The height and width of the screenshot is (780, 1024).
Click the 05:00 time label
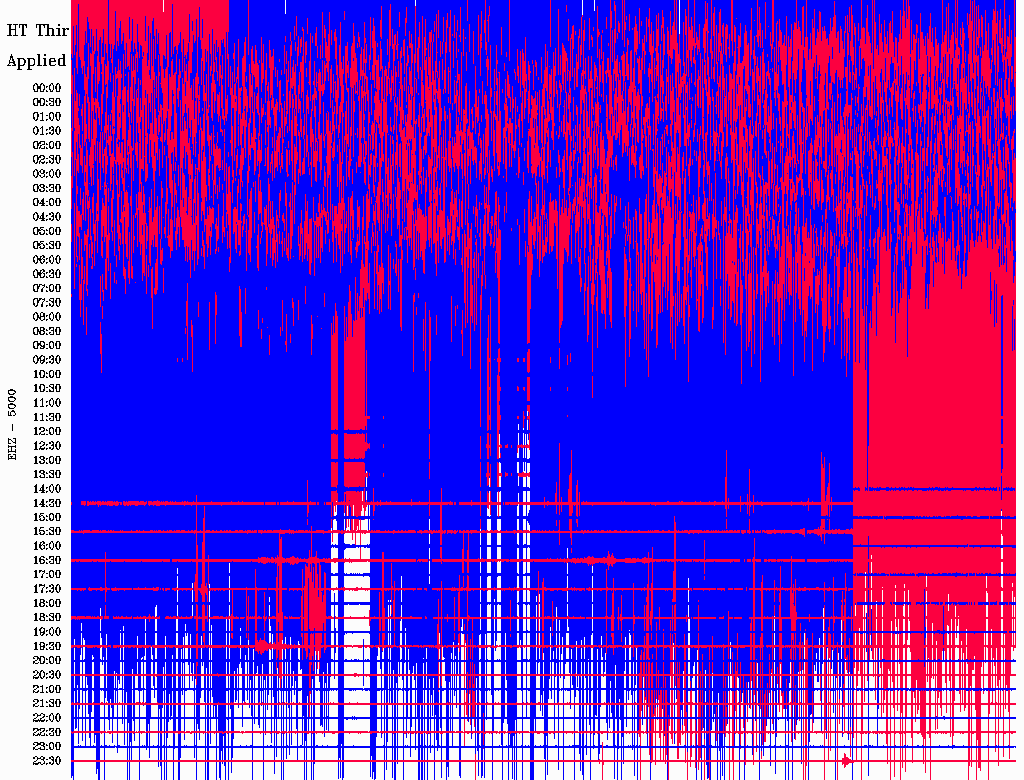coord(47,231)
